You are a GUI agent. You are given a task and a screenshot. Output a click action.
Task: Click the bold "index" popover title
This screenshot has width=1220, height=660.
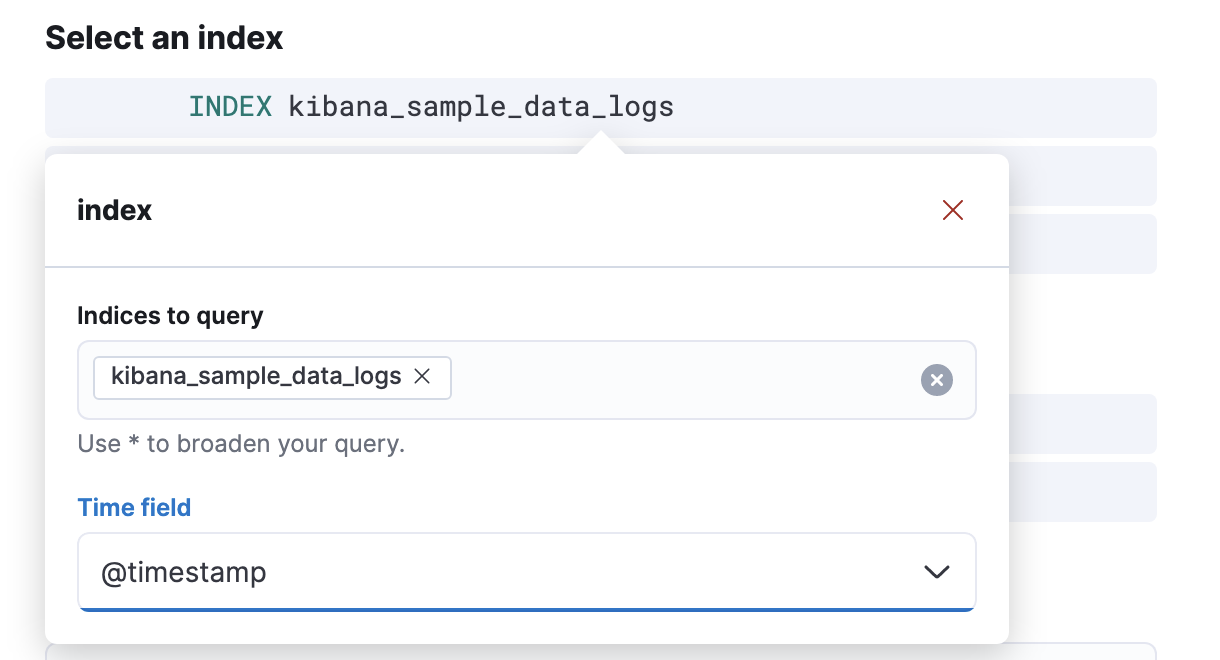coord(114,211)
